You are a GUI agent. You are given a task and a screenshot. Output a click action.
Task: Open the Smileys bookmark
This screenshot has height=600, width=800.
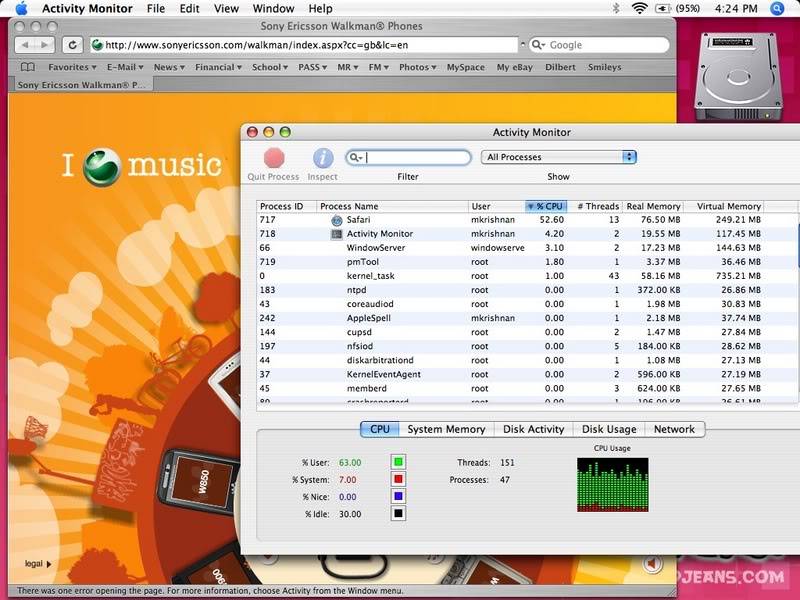[x=605, y=67]
